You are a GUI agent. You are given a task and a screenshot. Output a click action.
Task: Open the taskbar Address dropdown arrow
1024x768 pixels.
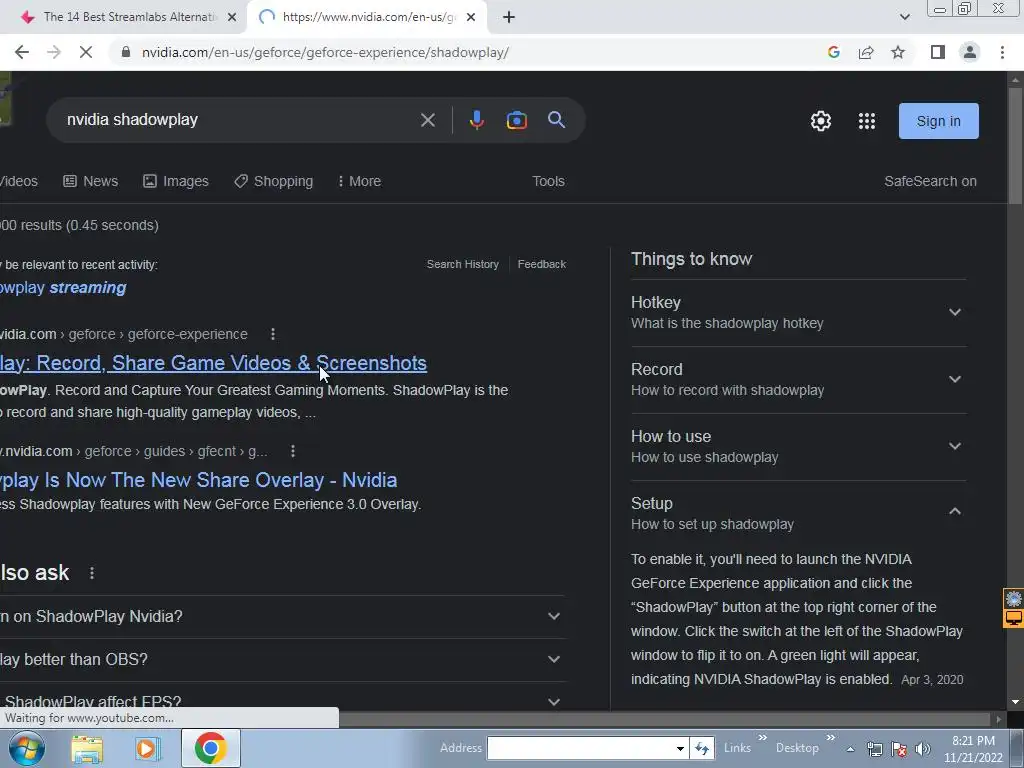pyautogui.click(x=680, y=748)
